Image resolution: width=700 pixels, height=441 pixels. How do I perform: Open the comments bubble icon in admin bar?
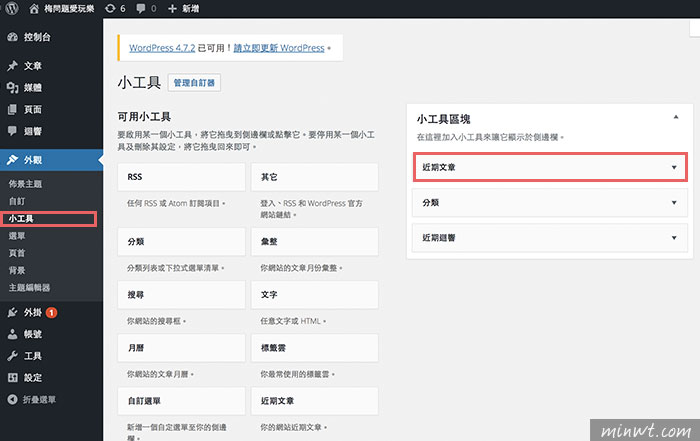click(x=141, y=8)
